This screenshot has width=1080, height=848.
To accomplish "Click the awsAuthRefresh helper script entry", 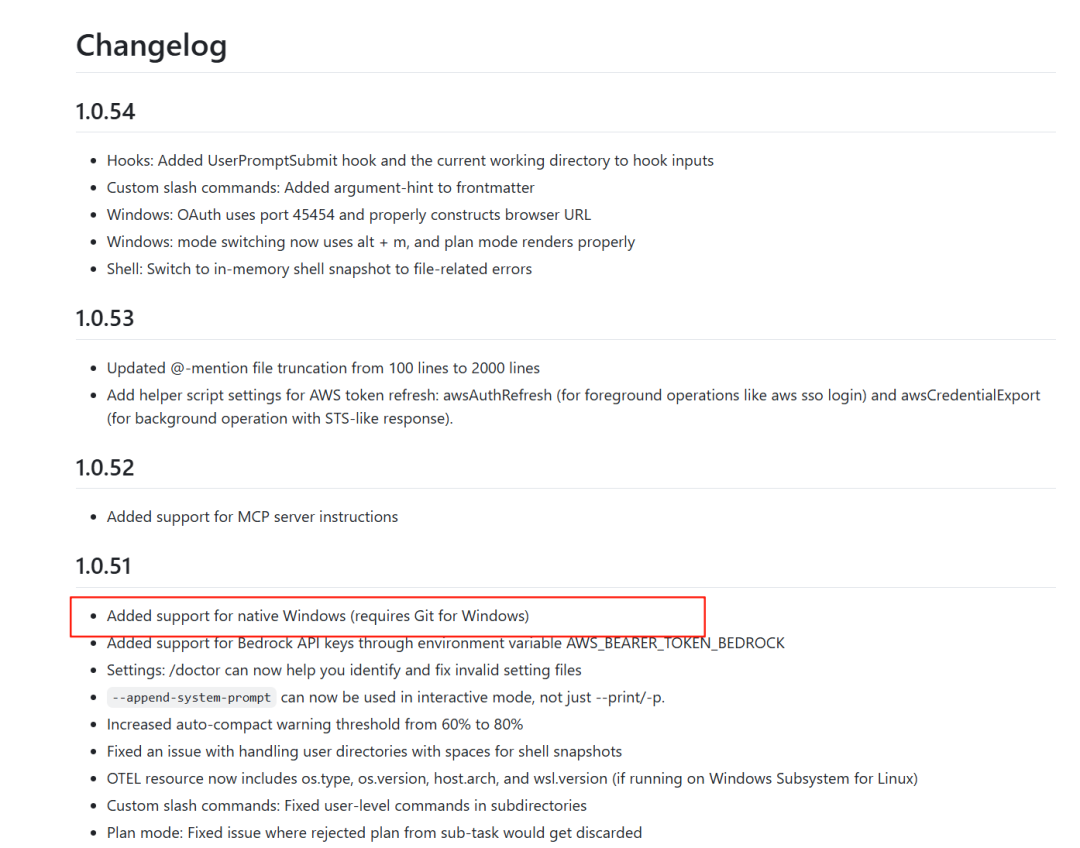I will 573,406.
